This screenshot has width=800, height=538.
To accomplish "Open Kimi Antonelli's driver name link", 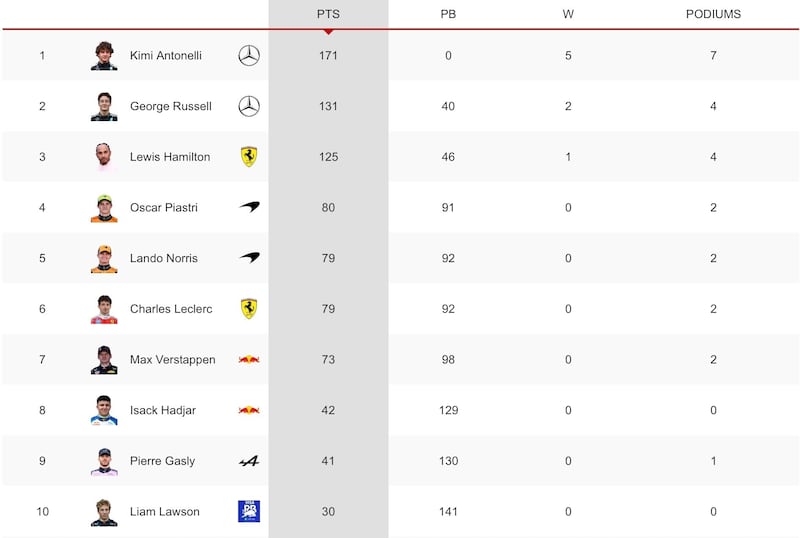I will point(166,55).
